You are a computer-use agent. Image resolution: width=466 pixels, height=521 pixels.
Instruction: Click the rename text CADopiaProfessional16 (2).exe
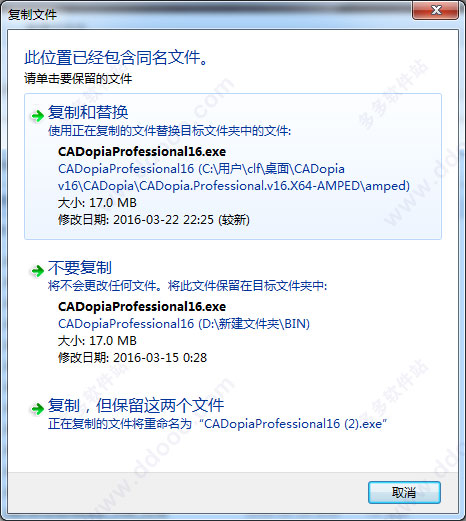295,424
